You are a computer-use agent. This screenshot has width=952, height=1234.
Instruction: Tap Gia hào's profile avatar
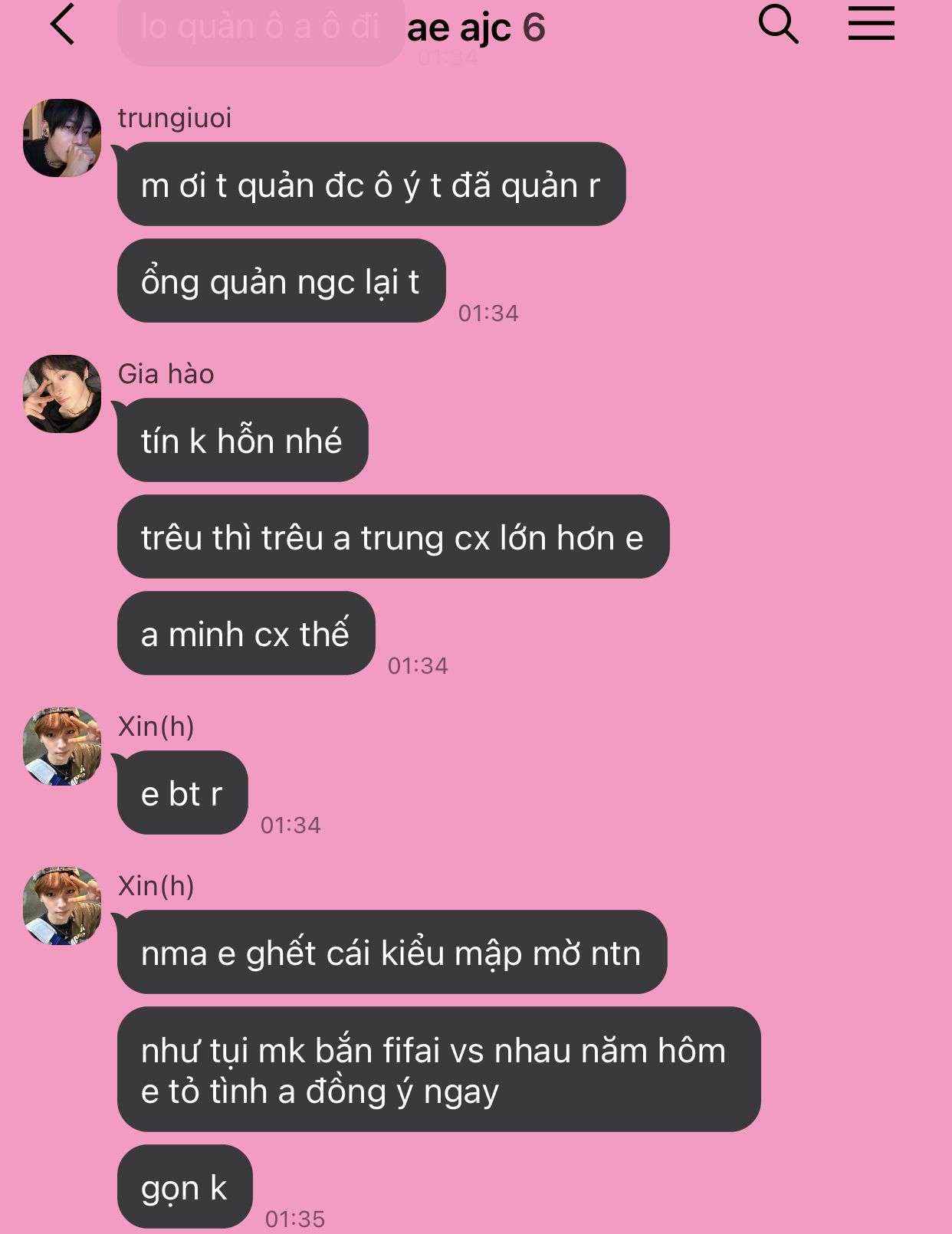coord(62,394)
